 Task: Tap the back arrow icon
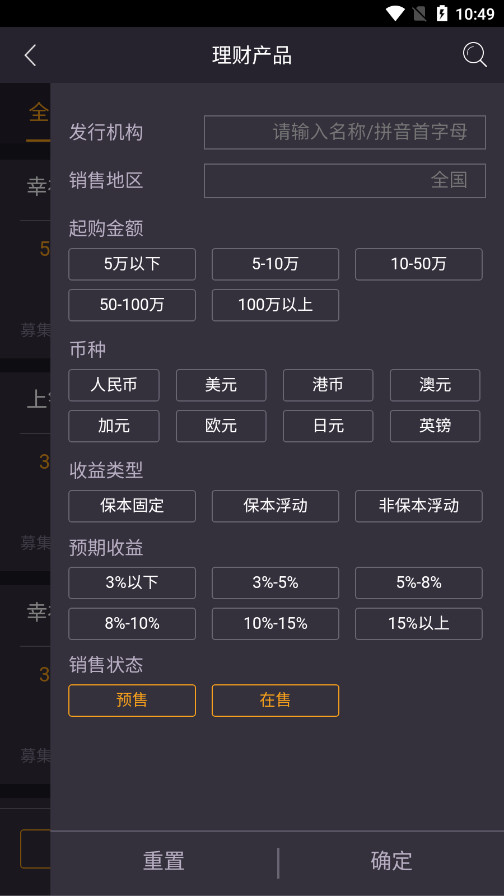coord(30,55)
